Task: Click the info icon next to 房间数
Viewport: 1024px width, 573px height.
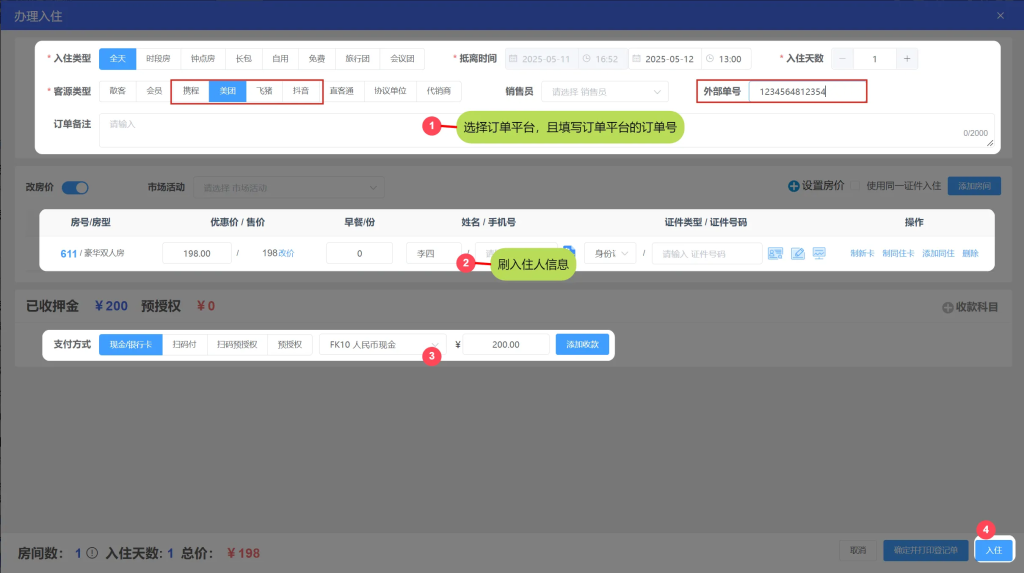Action: point(92,552)
